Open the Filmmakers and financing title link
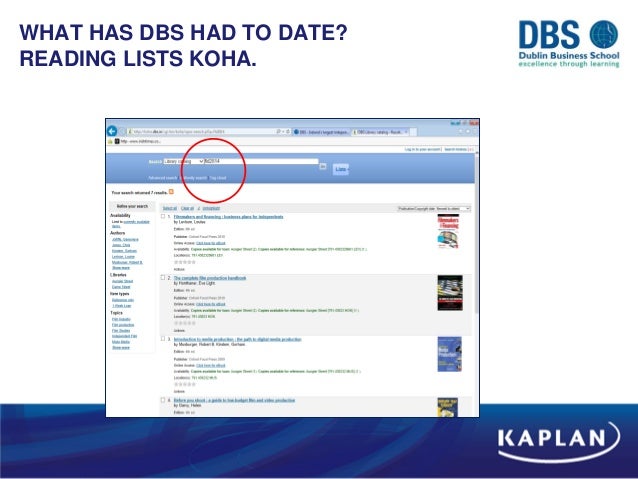Viewport: 638px width, 479px height. (228, 217)
